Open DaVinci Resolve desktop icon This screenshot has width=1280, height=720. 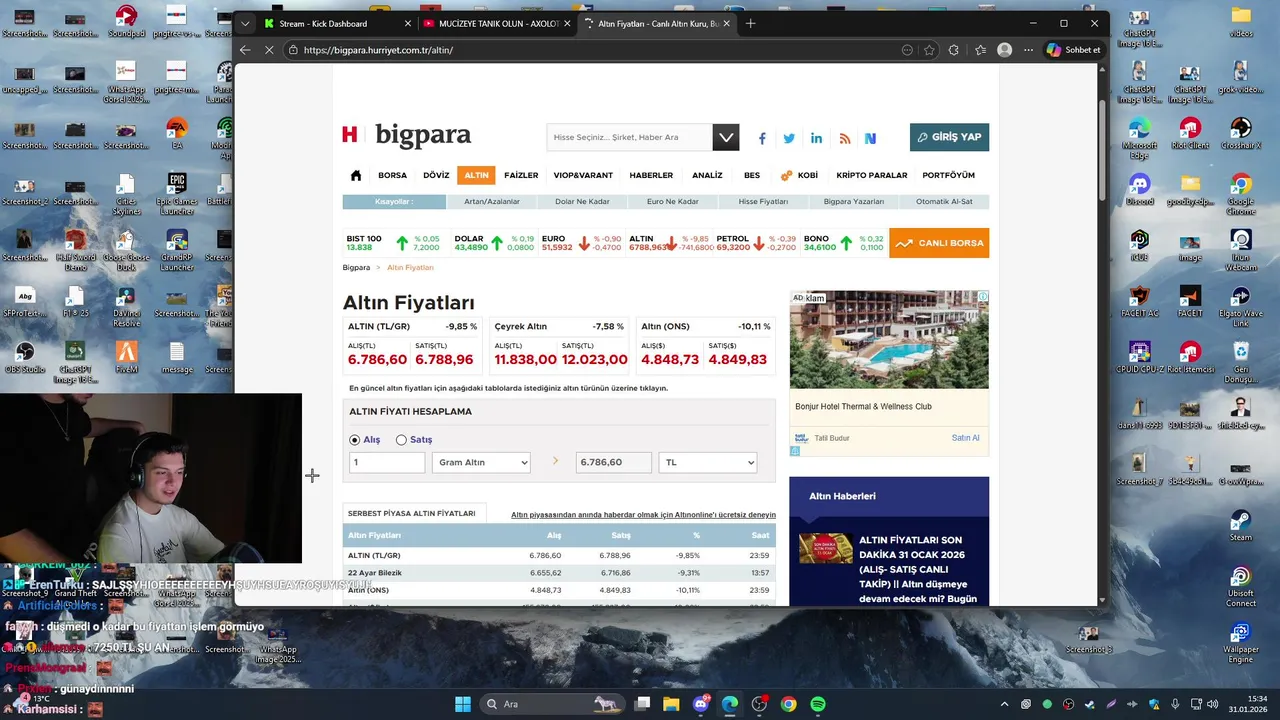point(126,306)
